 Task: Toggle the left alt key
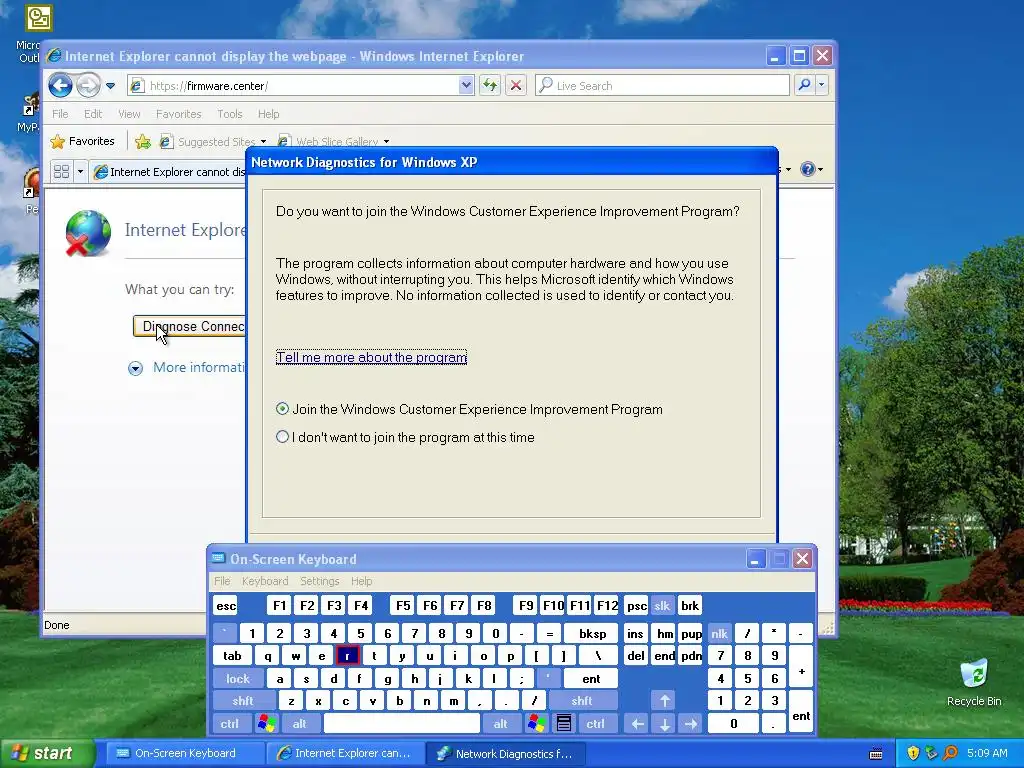[299, 724]
